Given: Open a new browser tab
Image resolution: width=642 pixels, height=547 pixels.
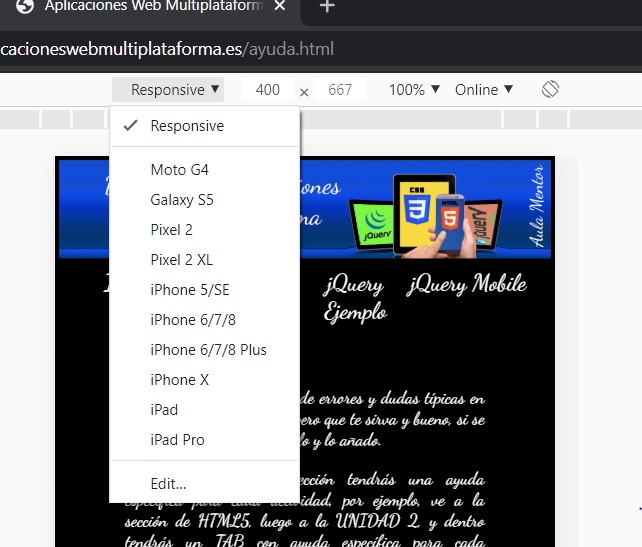Looking at the screenshot, I should point(327,6).
